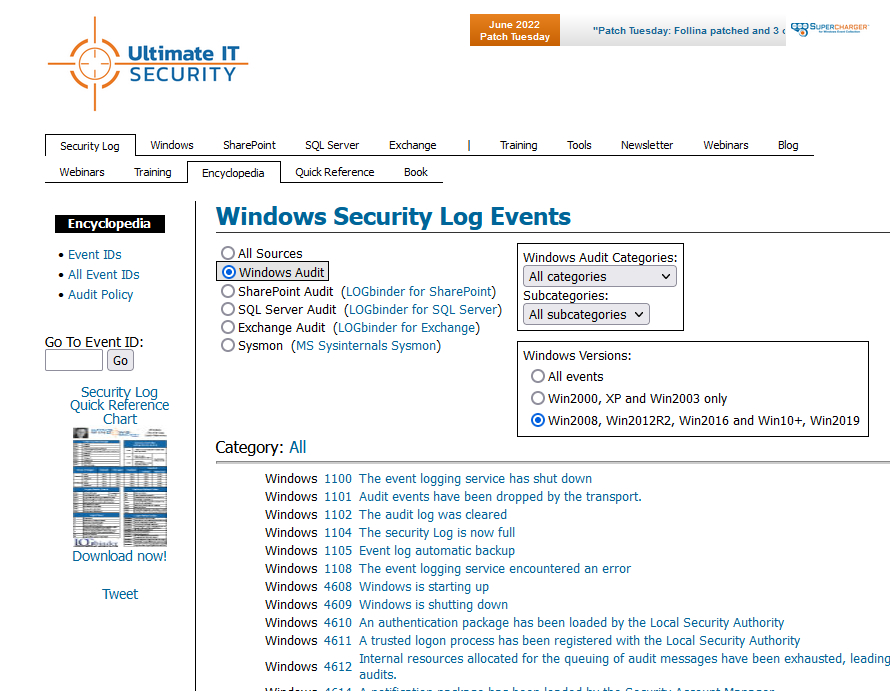890x691 pixels.
Task: Open the SuperCharger logo link
Action: click(829, 29)
